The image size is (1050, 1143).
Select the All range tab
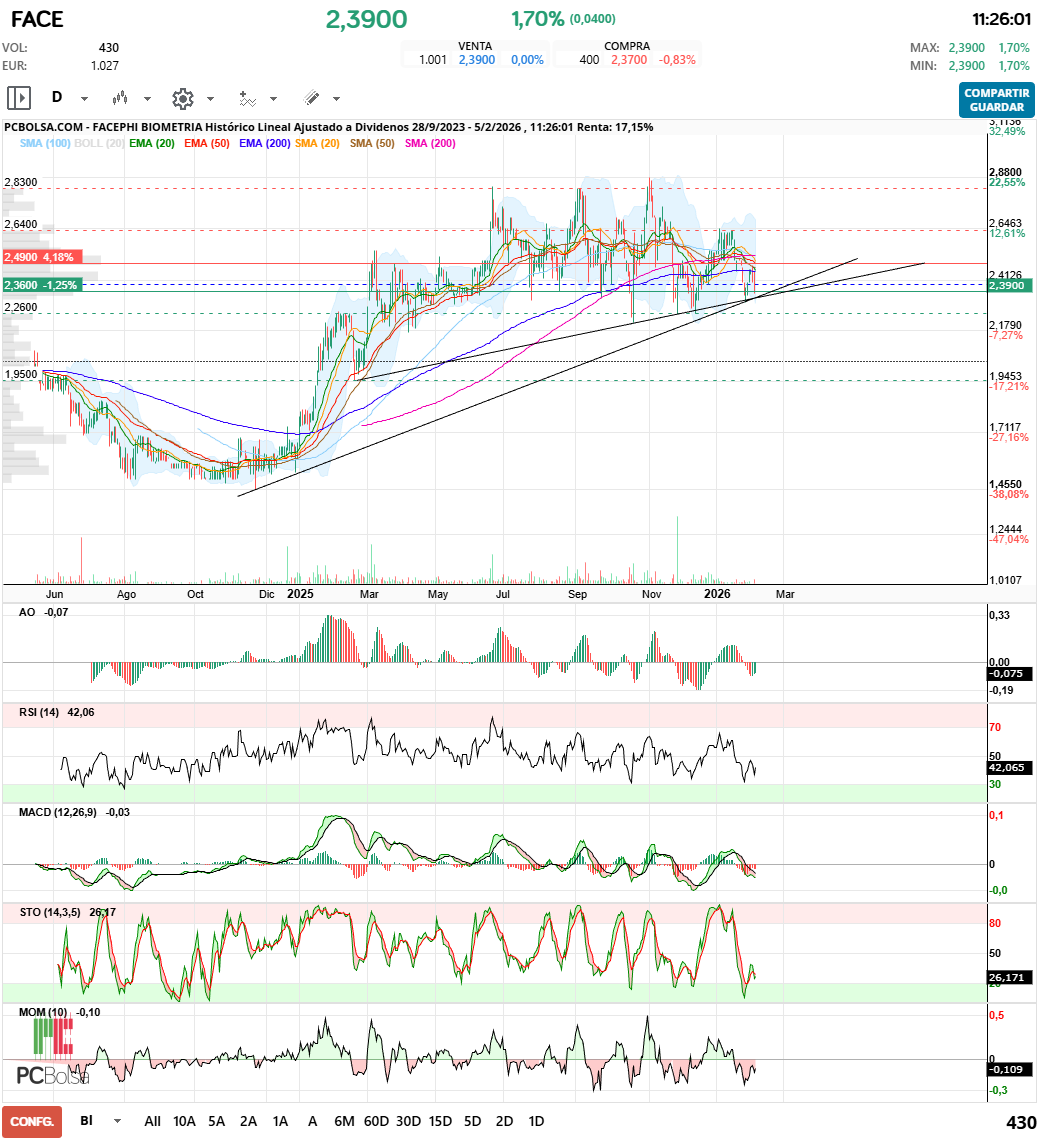pos(152,1121)
